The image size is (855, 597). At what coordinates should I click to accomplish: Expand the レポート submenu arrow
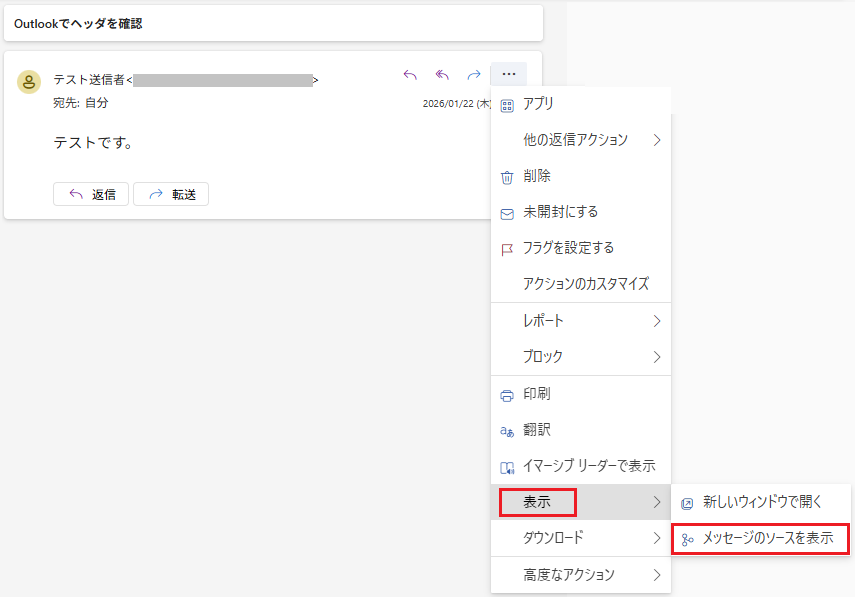click(657, 321)
